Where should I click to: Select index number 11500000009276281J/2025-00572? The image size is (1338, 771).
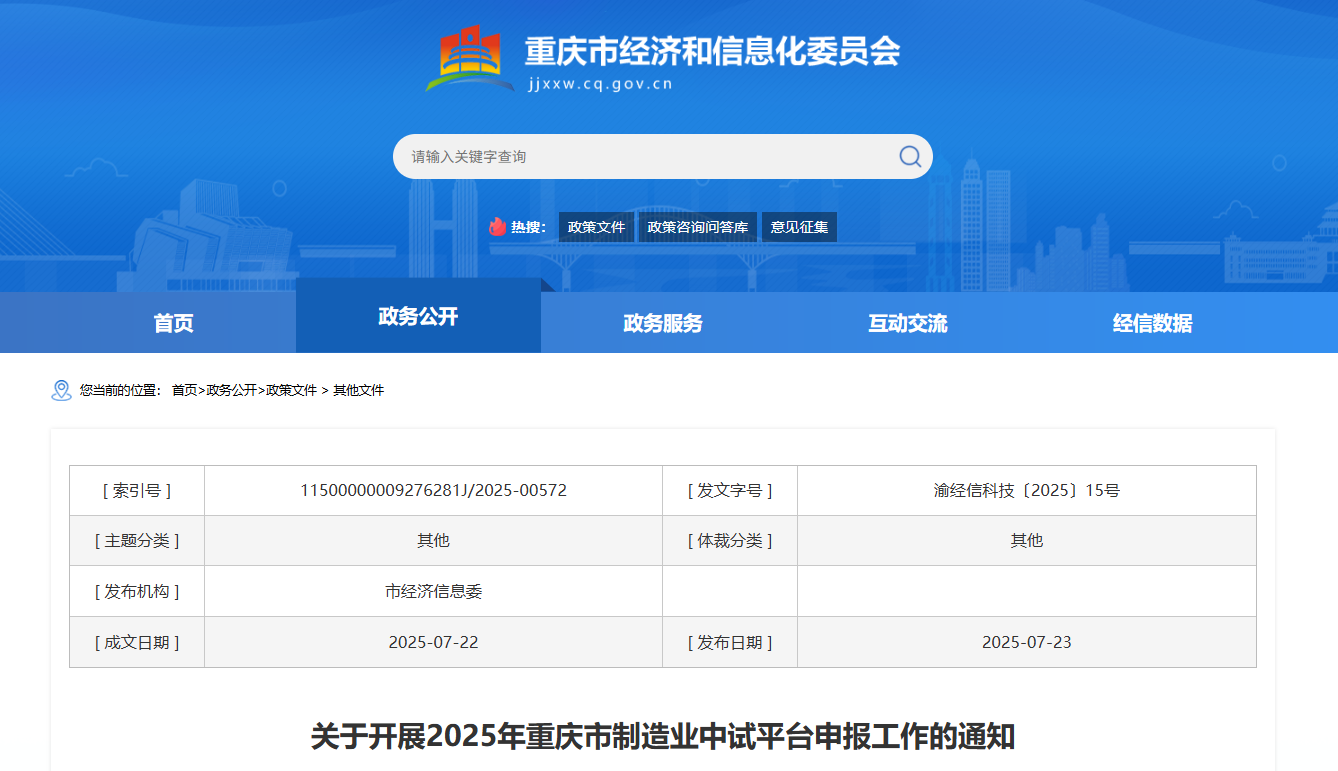coord(434,490)
